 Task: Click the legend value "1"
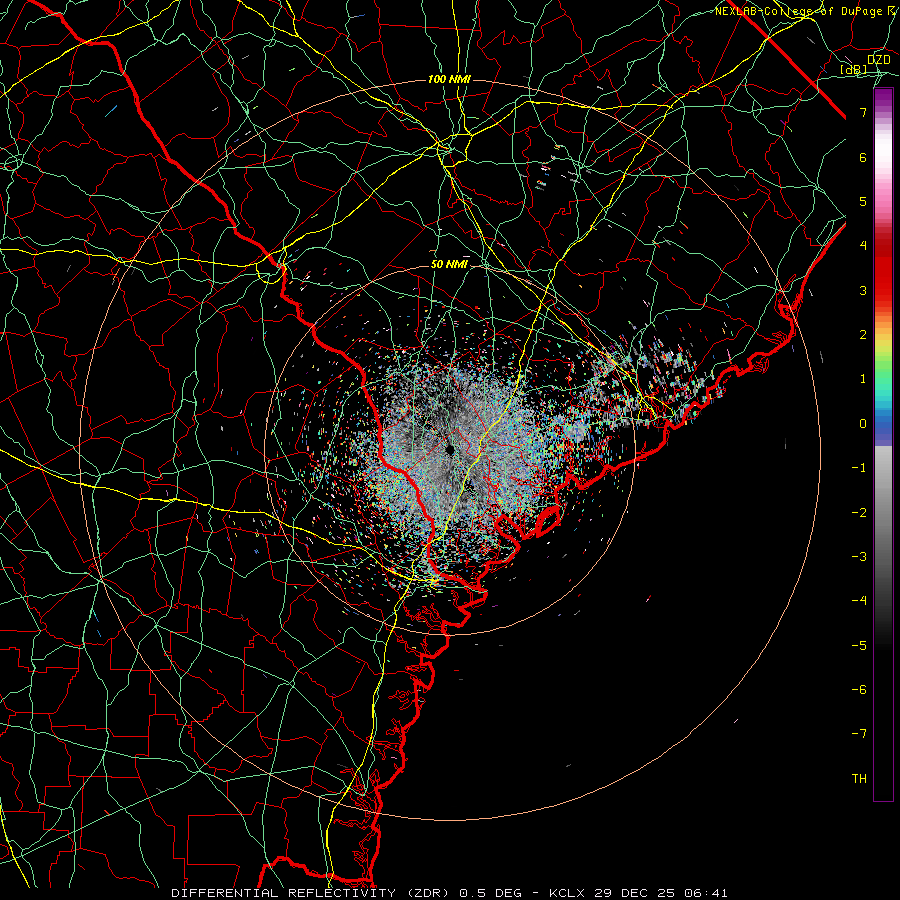point(863,379)
